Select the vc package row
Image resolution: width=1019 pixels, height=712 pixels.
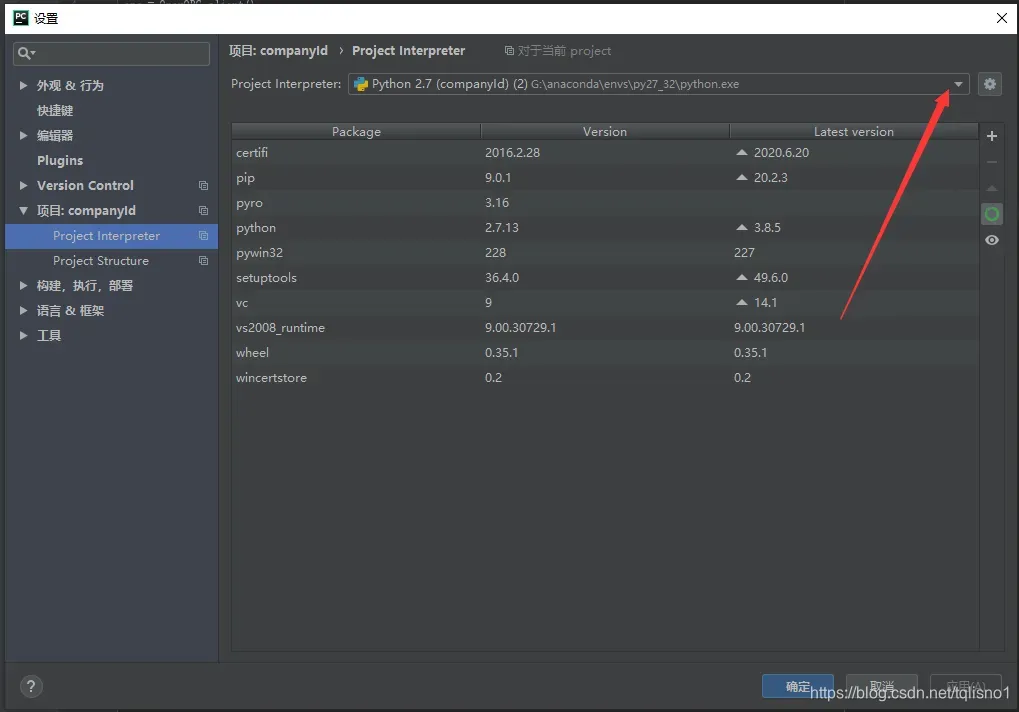[605, 303]
